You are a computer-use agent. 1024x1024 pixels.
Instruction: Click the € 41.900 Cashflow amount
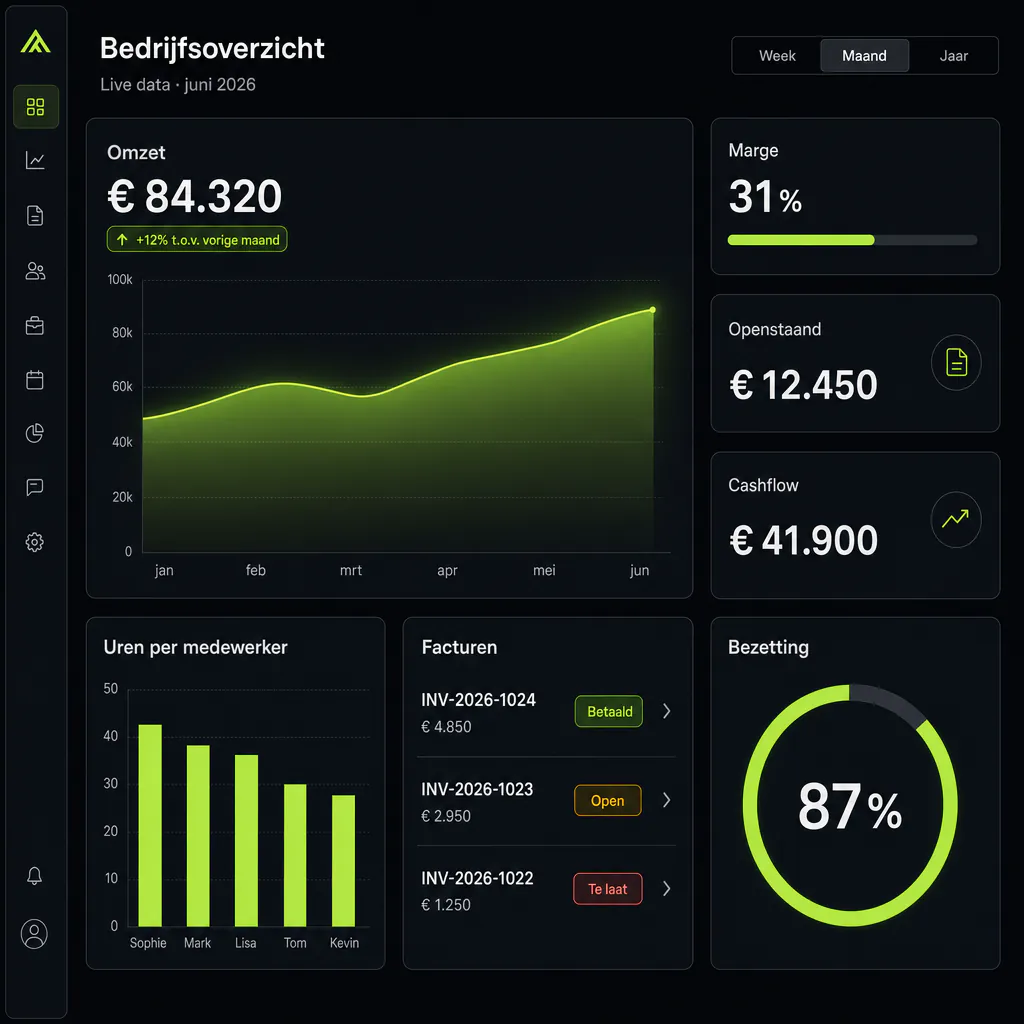click(803, 541)
